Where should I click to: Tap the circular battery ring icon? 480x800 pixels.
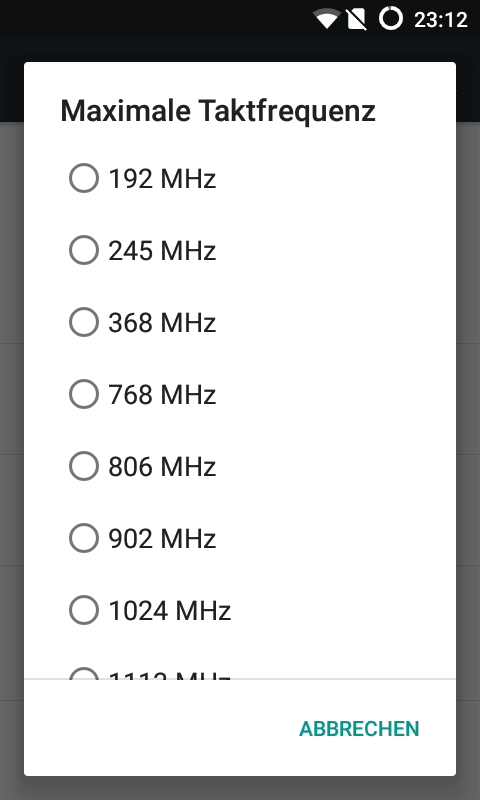[x=391, y=18]
